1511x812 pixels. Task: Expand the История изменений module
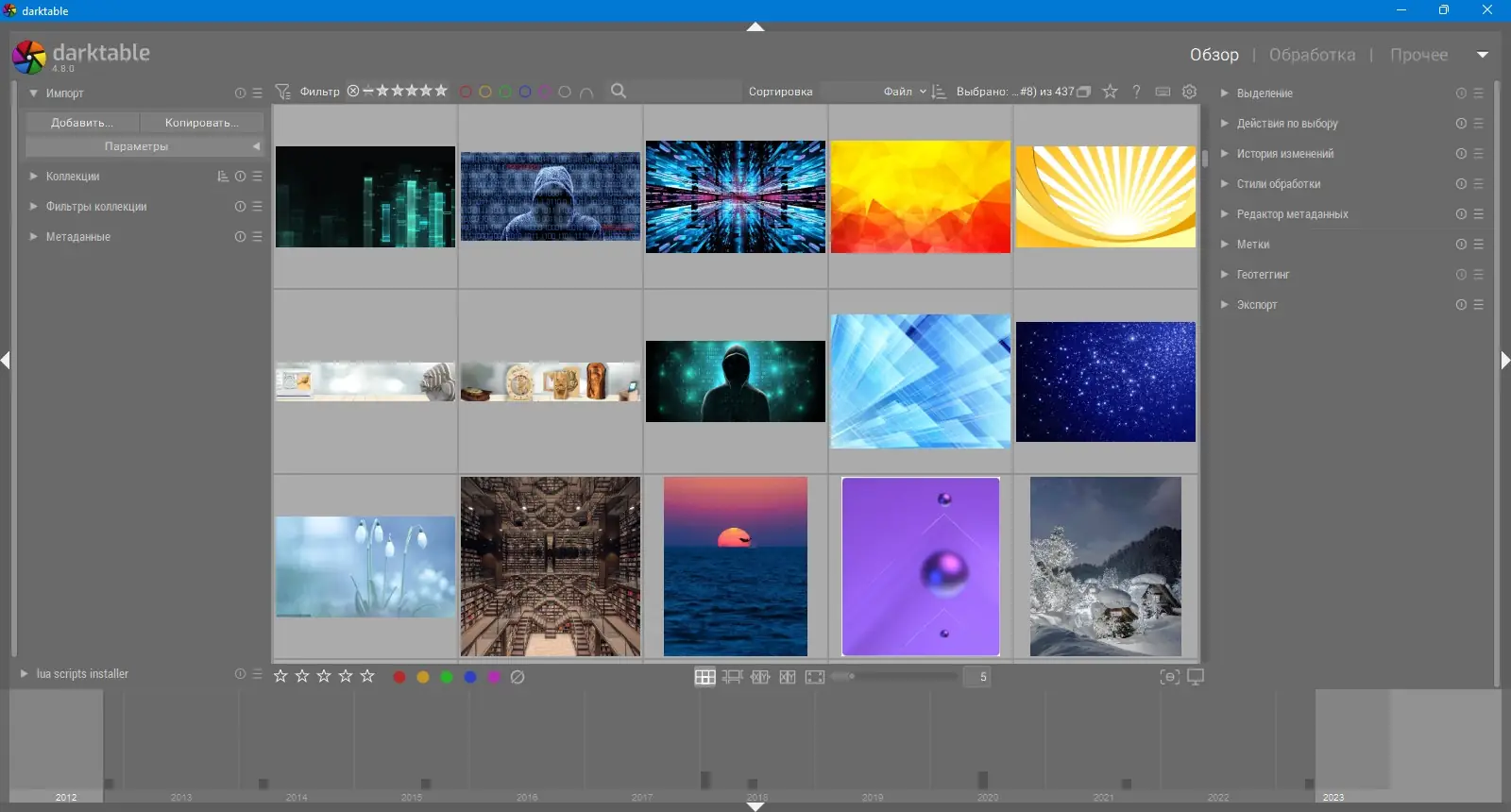click(x=1224, y=154)
